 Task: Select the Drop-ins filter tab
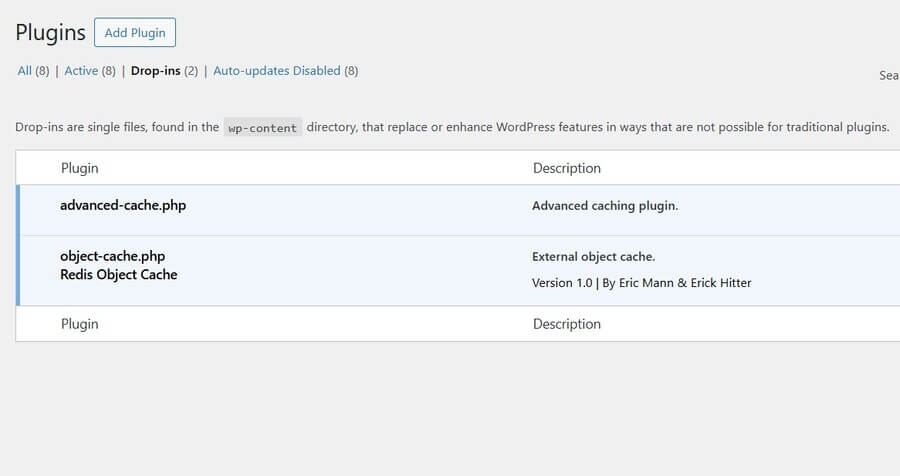click(x=156, y=71)
